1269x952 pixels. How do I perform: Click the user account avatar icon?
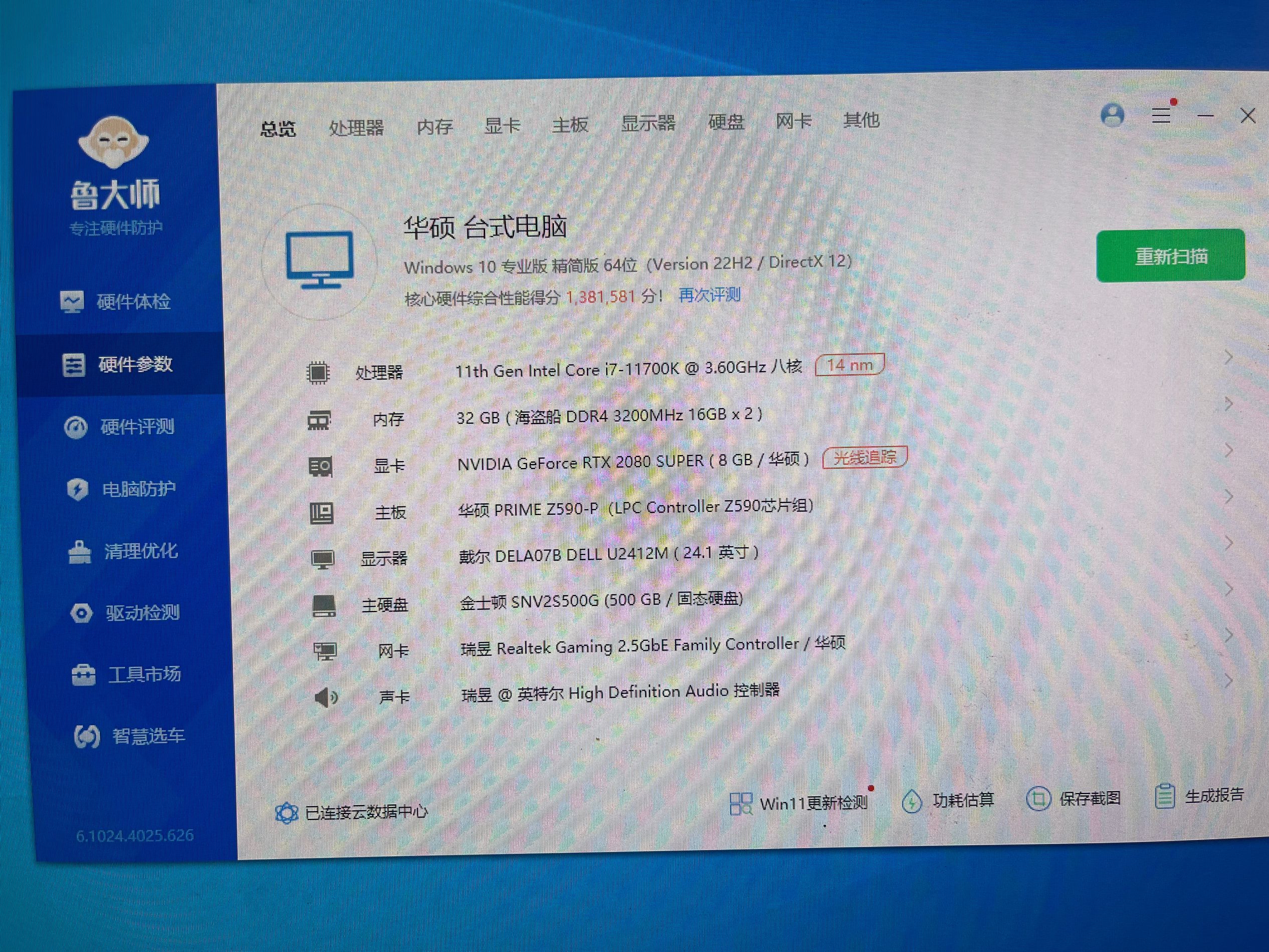1113,115
